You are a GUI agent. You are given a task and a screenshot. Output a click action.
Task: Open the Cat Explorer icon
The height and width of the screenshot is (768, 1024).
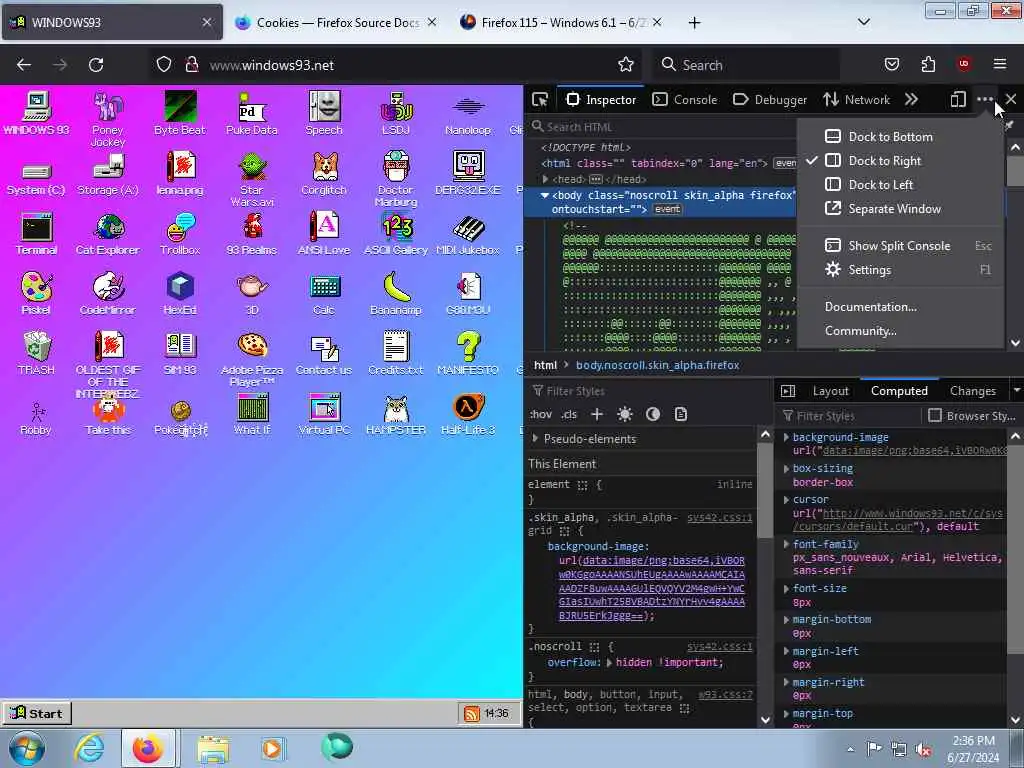[x=108, y=233]
